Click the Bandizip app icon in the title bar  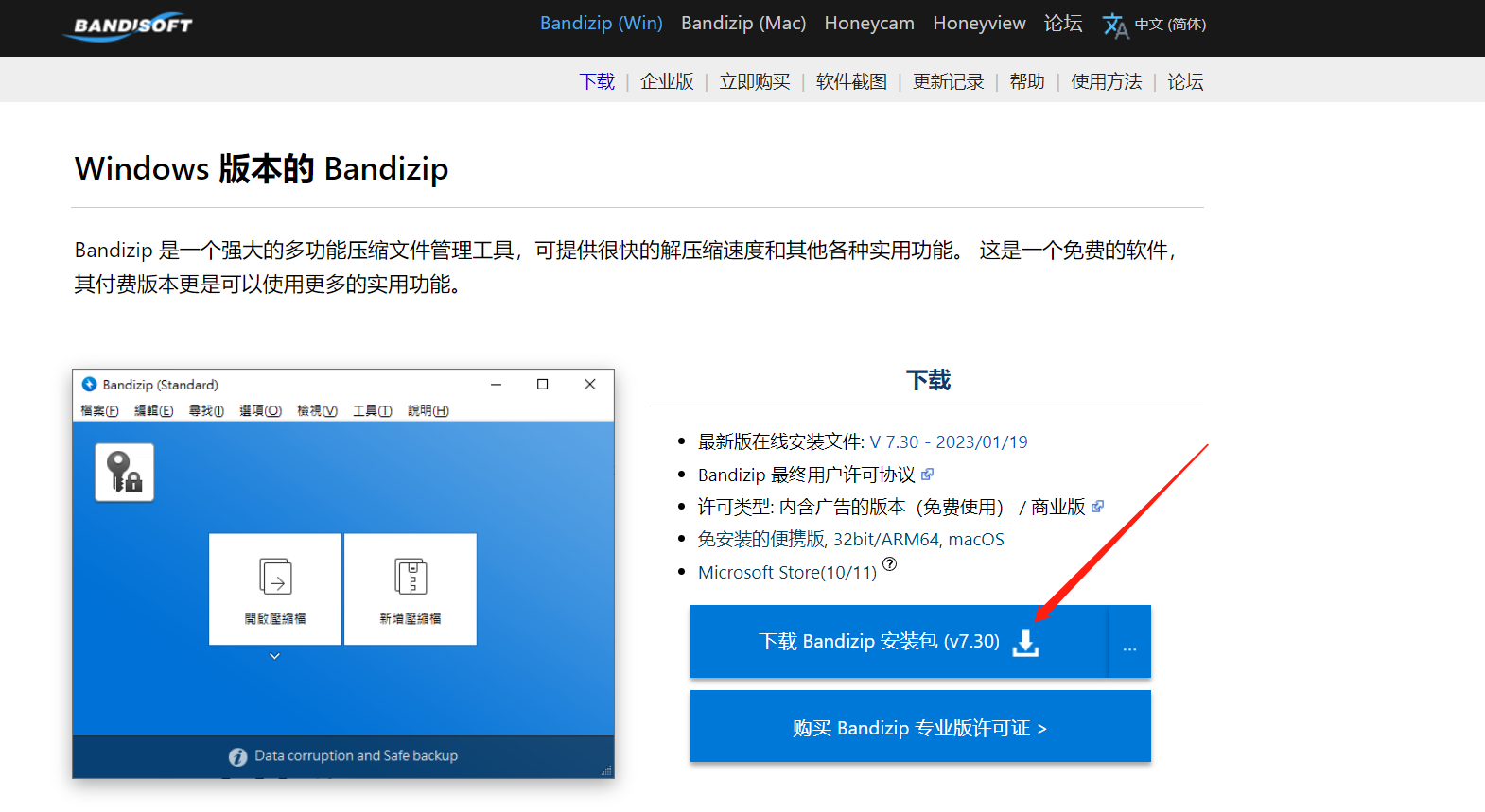click(x=89, y=384)
